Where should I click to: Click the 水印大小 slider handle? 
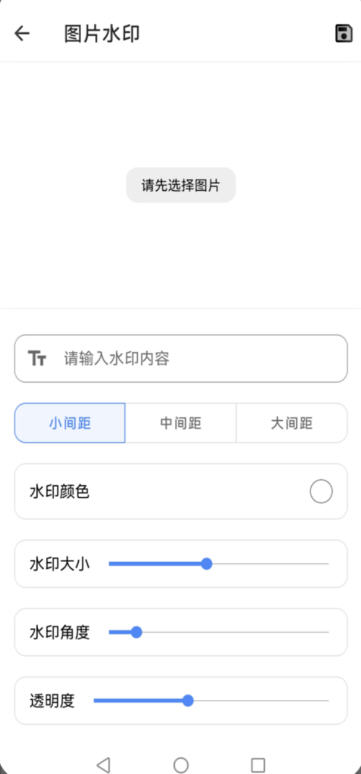tap(207, 564)
